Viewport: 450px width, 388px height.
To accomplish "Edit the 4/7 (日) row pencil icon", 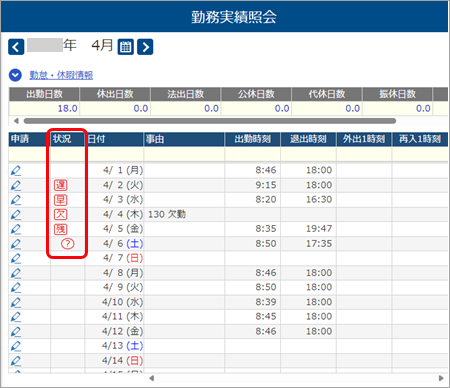I will tap(16, 258).
